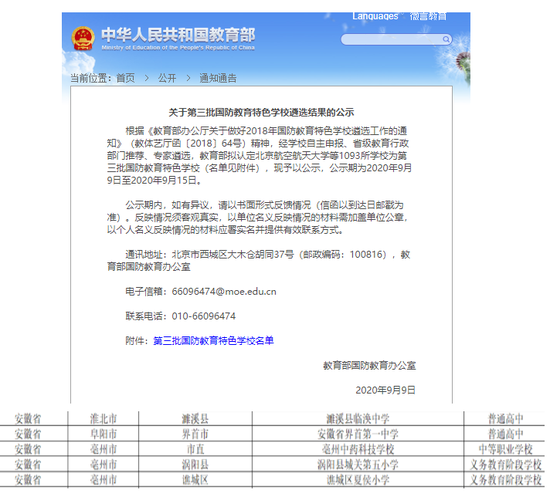Go to 公开 in the breadcrumb

167,78
